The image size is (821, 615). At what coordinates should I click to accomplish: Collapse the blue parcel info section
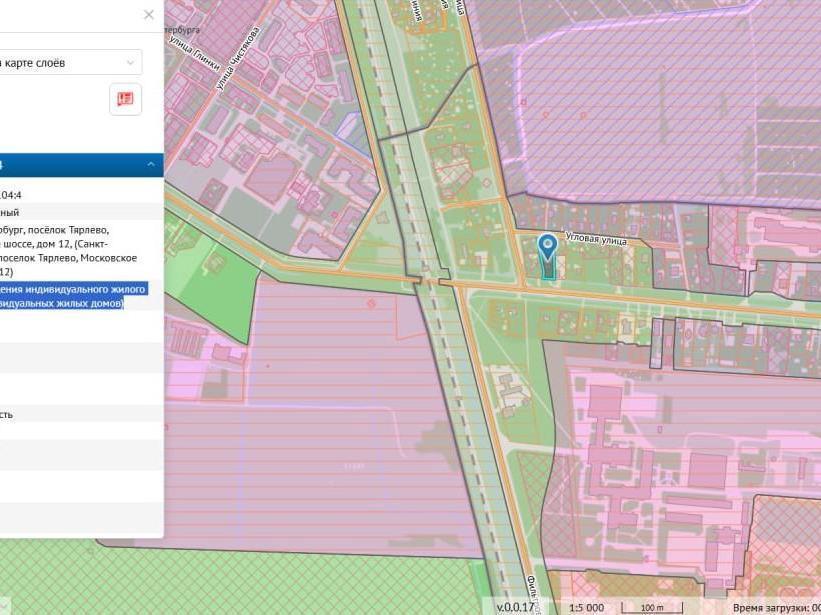click(151, 165)
